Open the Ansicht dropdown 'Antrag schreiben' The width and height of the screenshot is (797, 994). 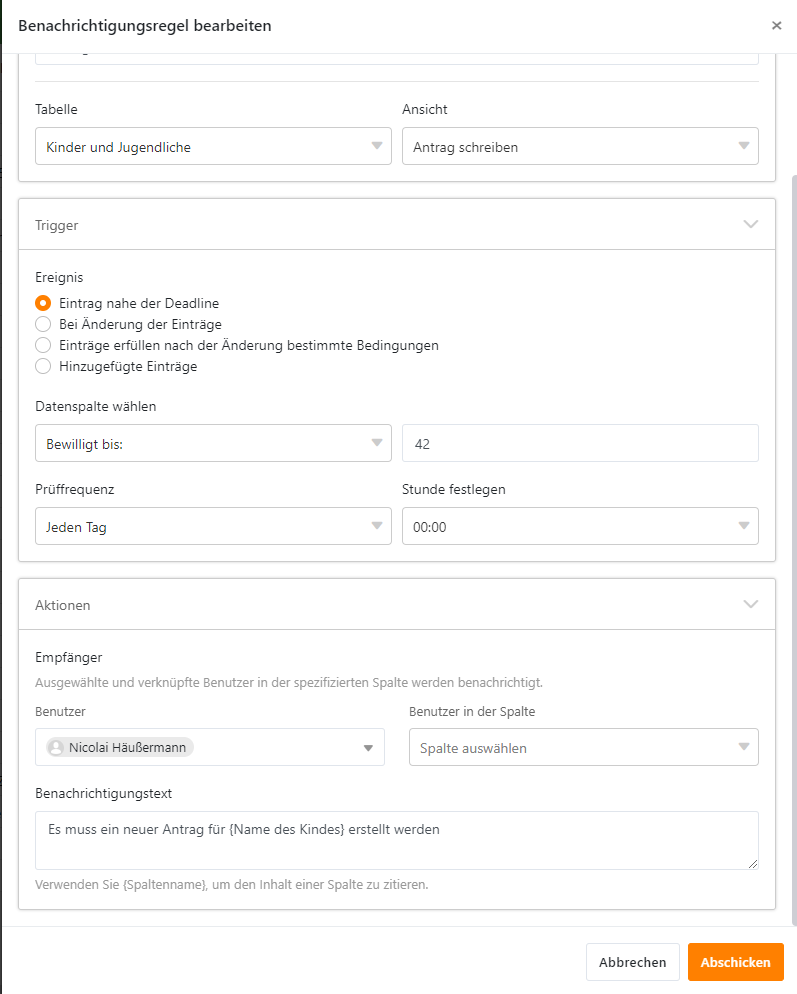tap(580, 146)
